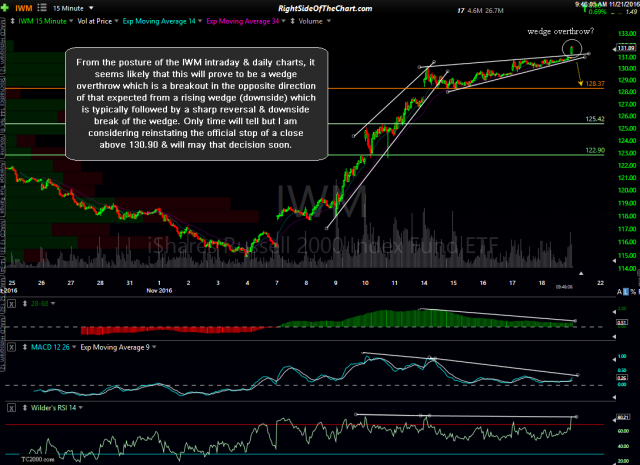The image size is (640, 465).
Task: Click the 09:46:06 time label on axis
Action: pos(564,287)
